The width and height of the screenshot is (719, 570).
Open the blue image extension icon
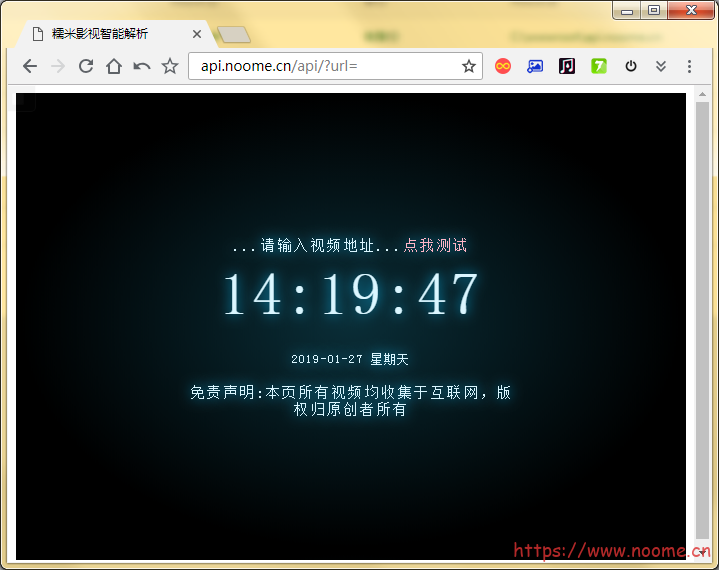(x=535, y=66)
